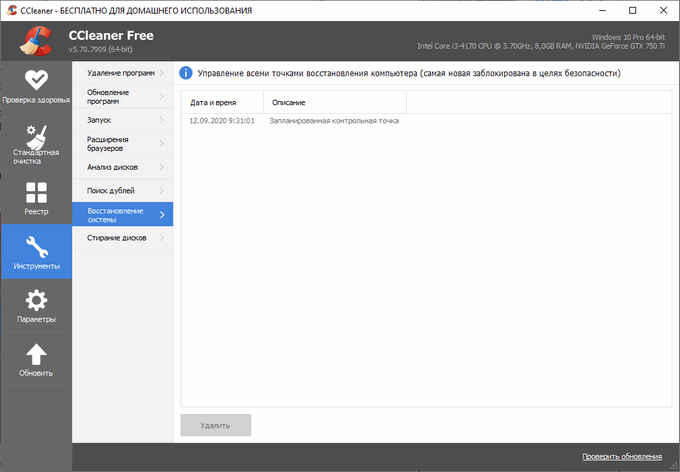Select restore point dated 12.09.2020 9:31:01
Image resolution: width=680 pixels, height=472 pixels.
222,121
